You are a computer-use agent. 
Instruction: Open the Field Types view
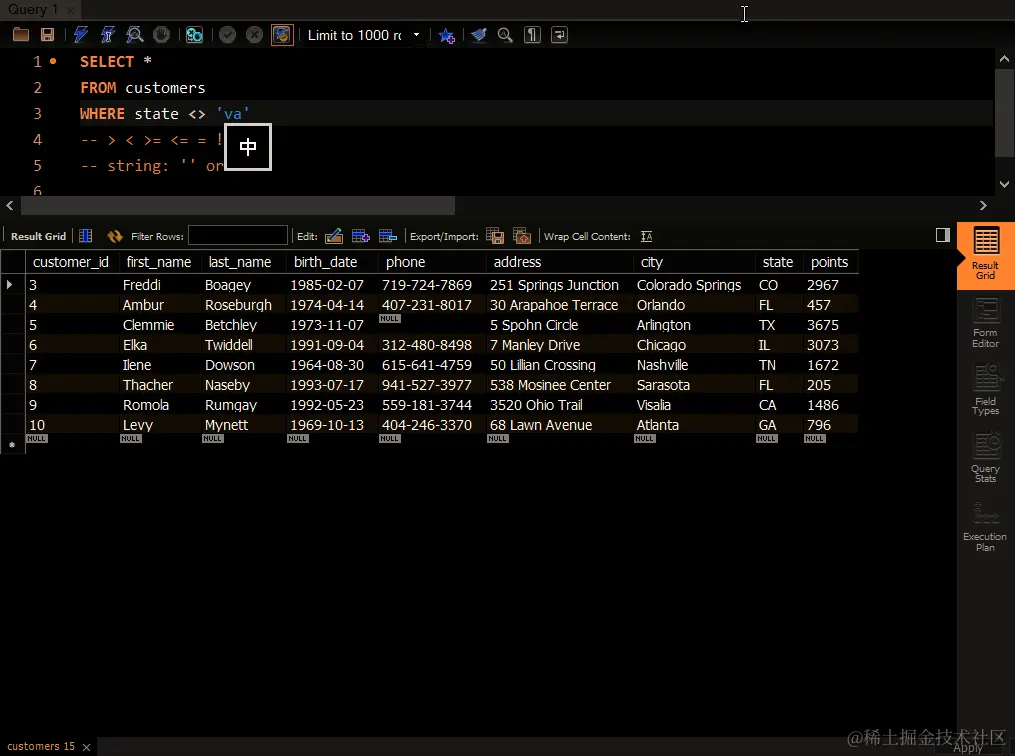click(985, 390)
